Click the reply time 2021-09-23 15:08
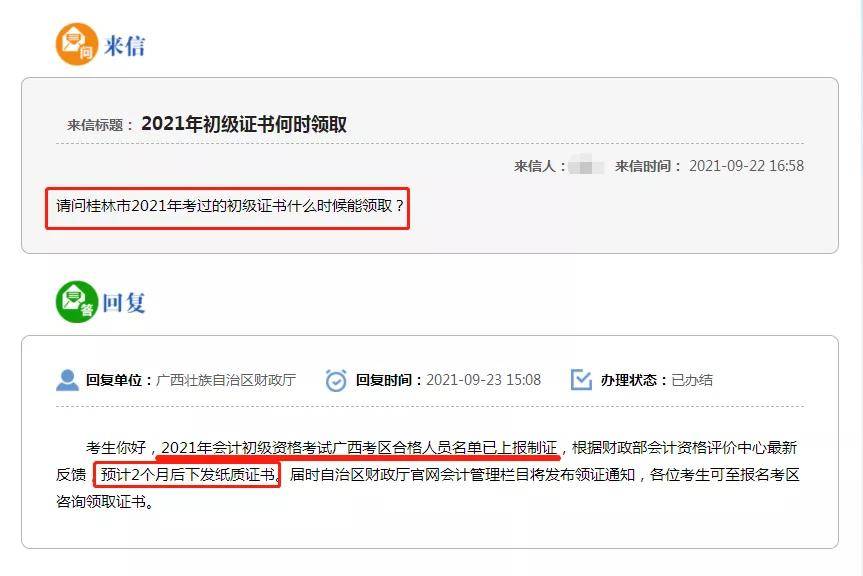This screenshot has width=863, height=576. tap(483, 380)
